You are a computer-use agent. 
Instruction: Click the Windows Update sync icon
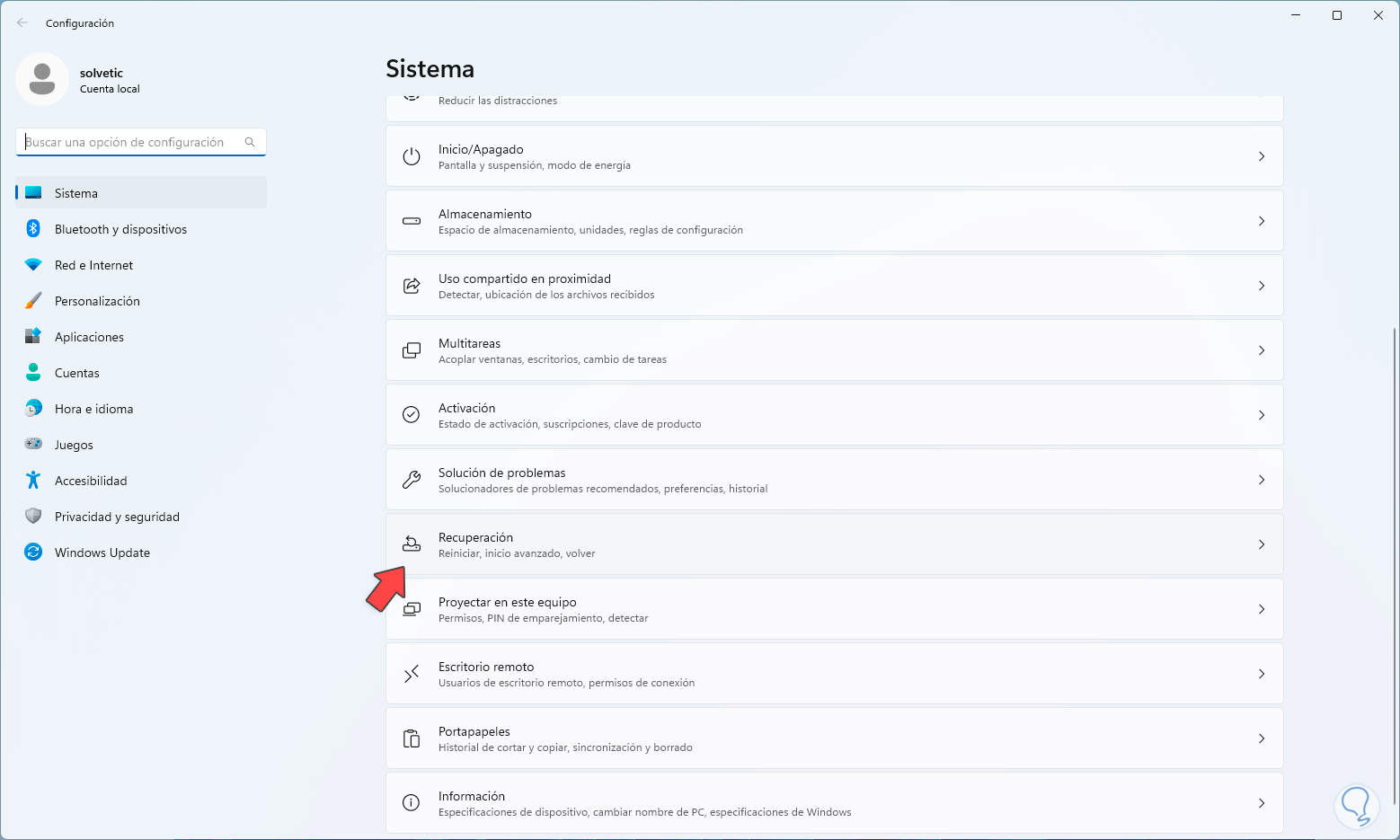33,553
